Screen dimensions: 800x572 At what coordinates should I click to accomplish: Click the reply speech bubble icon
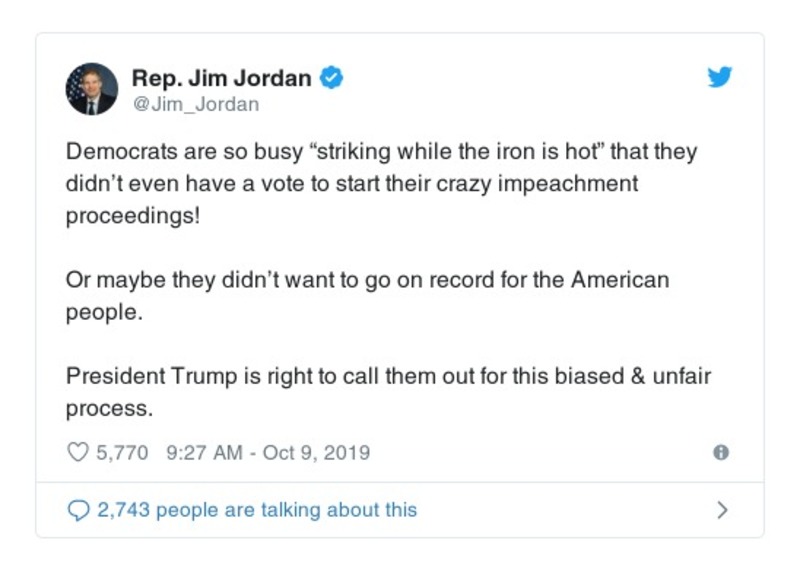pos(77,510)
